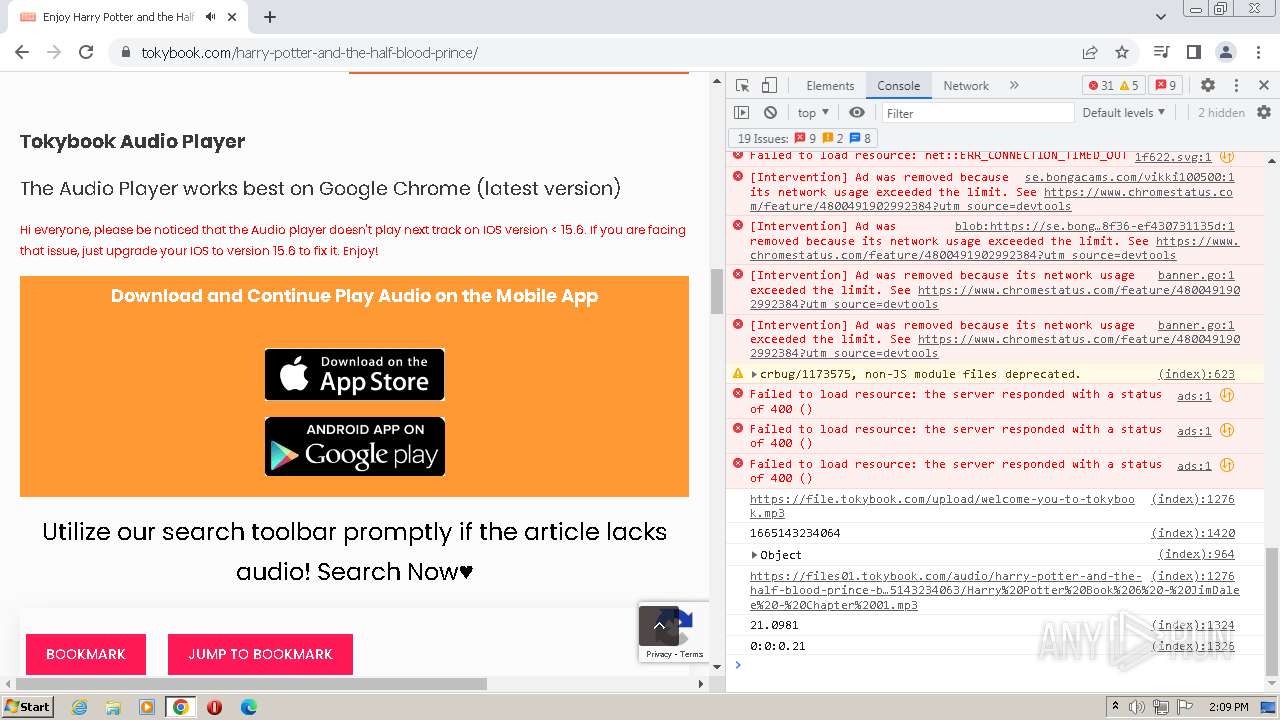Click the Android App on Google Play badge
Screen dimensions: 1280x720
[x=355, y=446]
